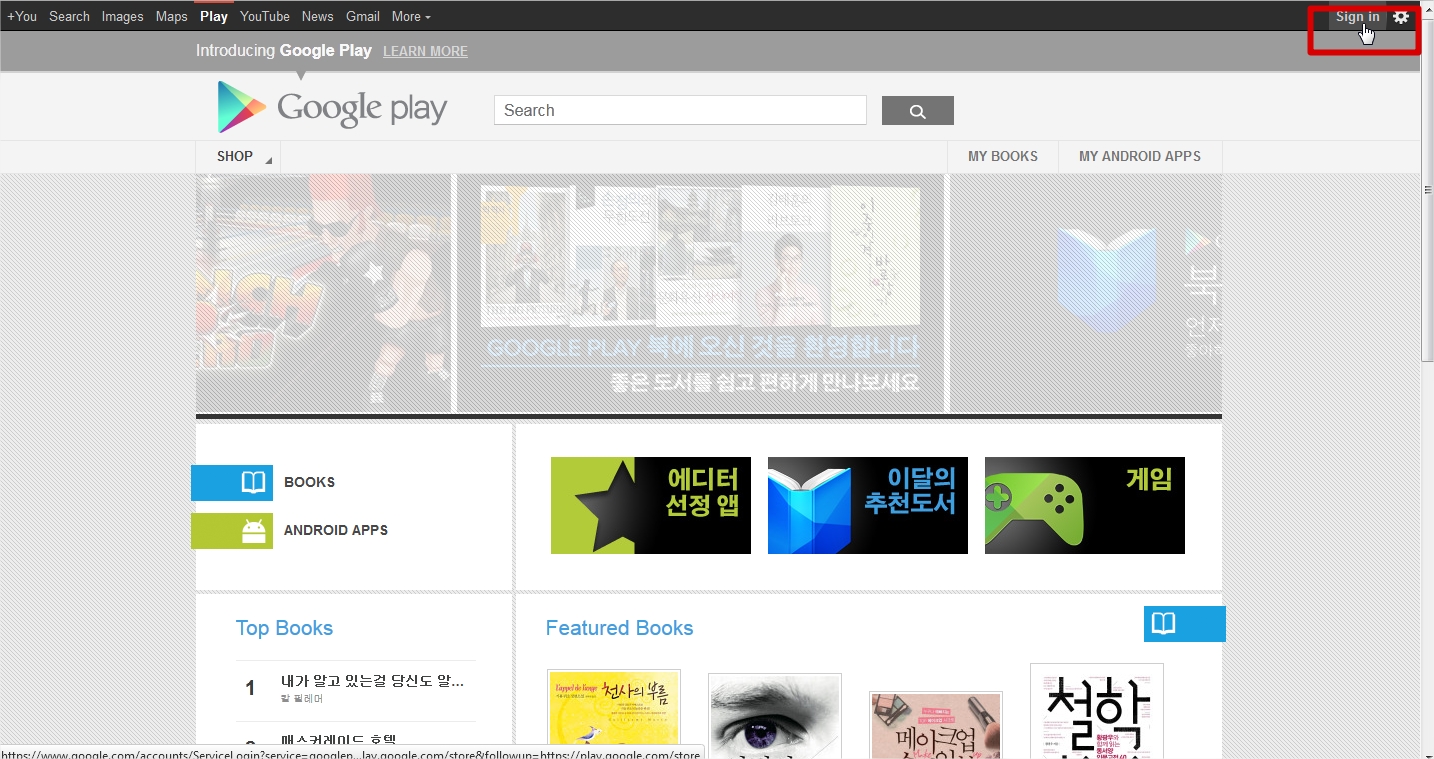This screenshot has width=1434, height=759.
Task: Expand the SHOP dropdown
Action: pos(238,157)
